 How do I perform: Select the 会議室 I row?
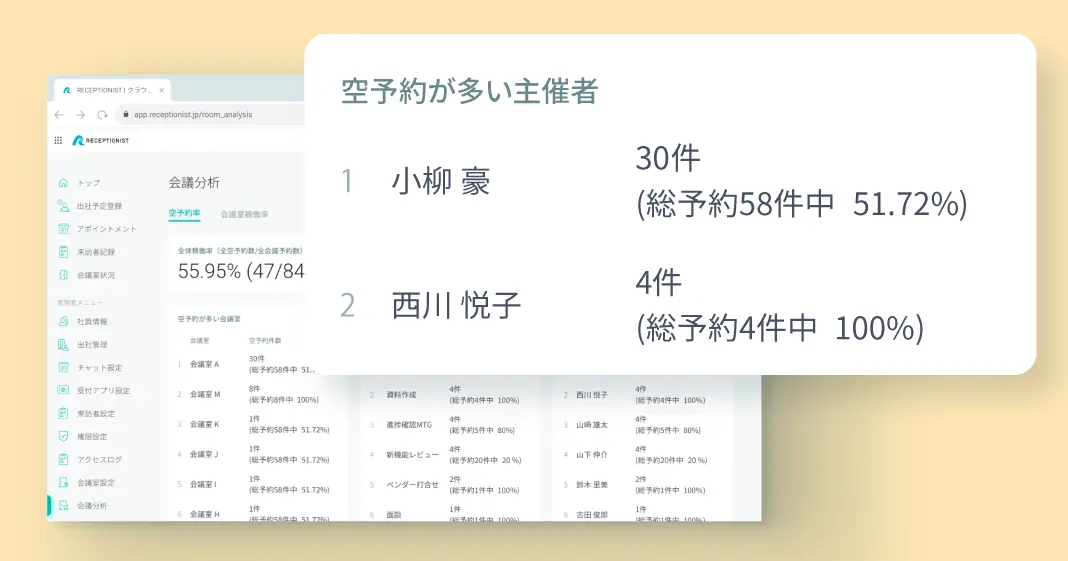point(252,484)
